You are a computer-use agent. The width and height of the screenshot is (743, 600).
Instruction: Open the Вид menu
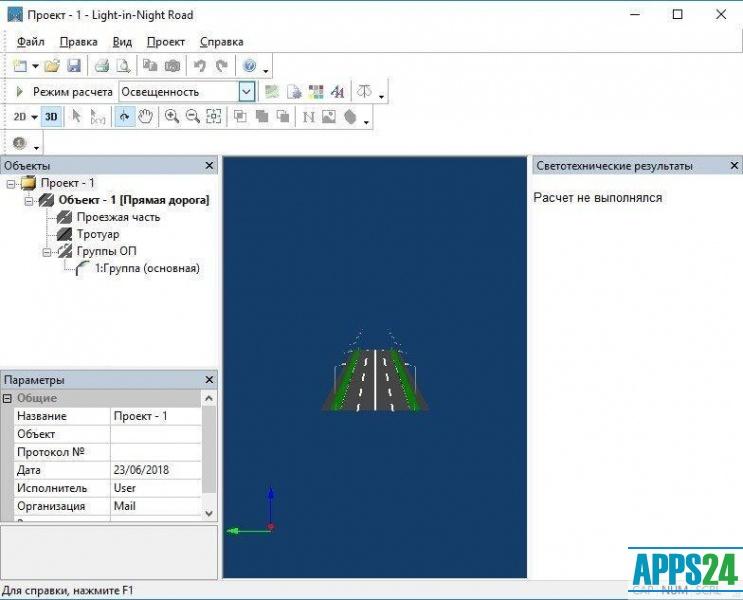click(x=122, y=42)
